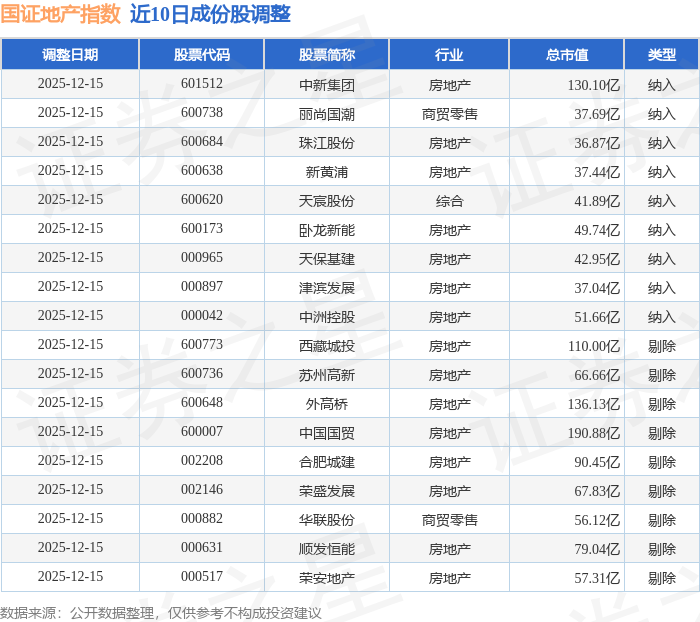Click market value 130.10亿
Screen dimensions: 700x622
point(594,85)
